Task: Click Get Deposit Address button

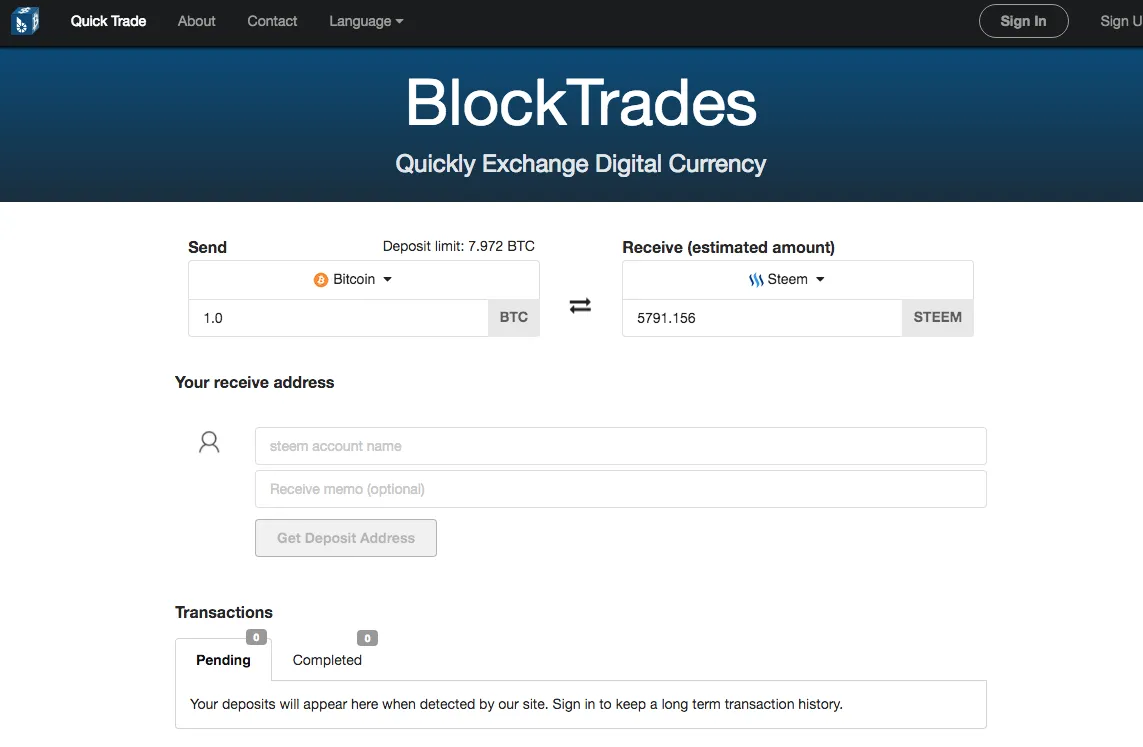Action: pyautogui.click(x=346, y=538)
